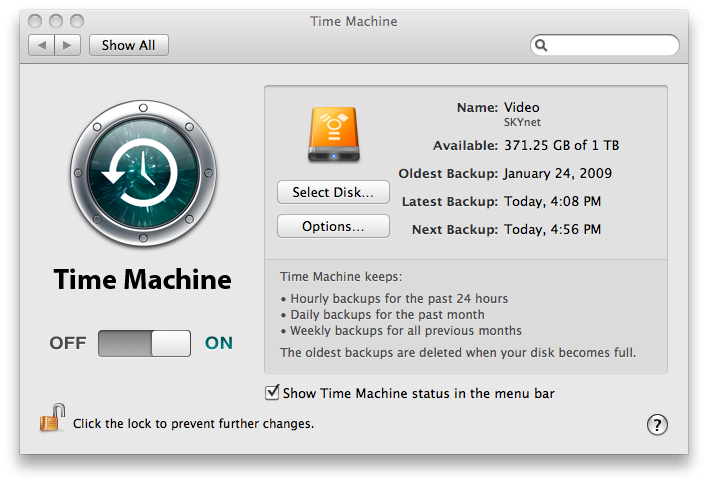Click the "371.25 GB of 1 TB" available value

562,145
